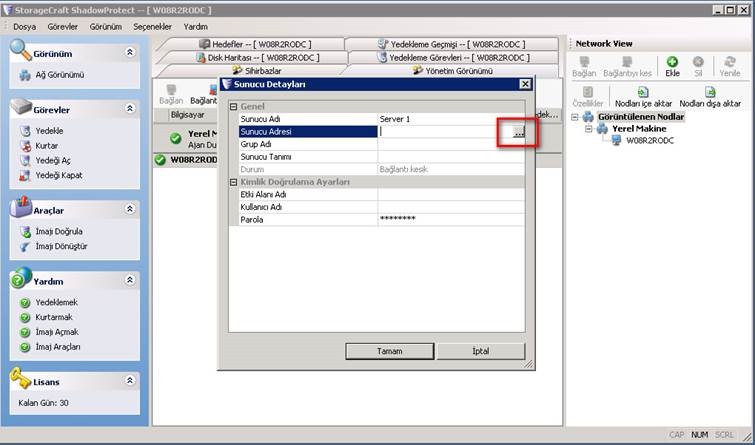The image size is (755, 445).
Task: Click the Yenile refresh button
Action: click(730, 67)
